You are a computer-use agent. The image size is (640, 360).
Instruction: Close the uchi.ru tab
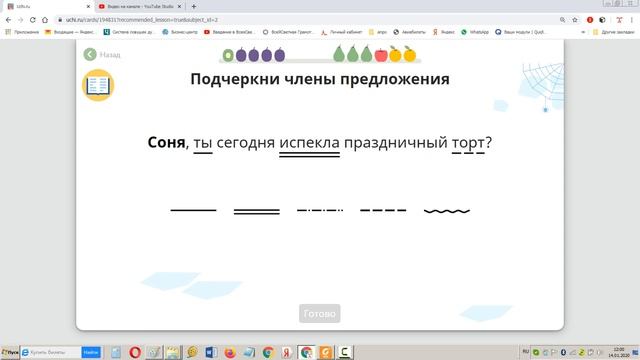[x=88, y=7]
